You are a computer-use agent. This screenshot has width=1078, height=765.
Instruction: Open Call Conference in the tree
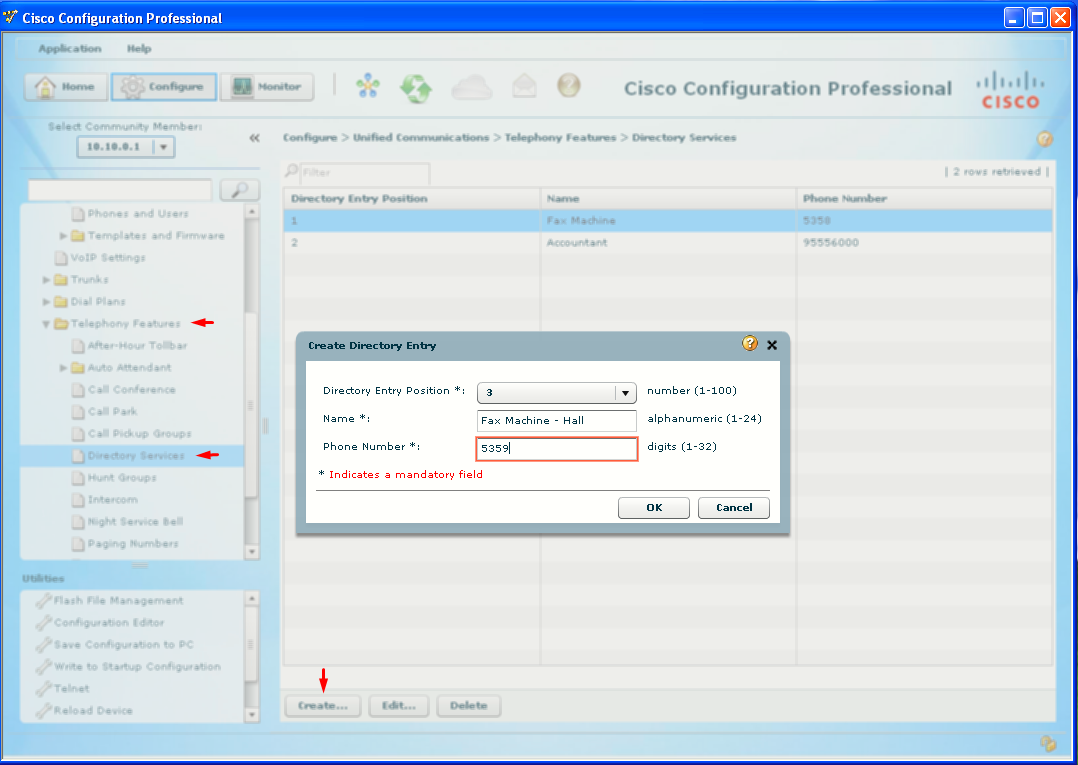coord(131,390)
